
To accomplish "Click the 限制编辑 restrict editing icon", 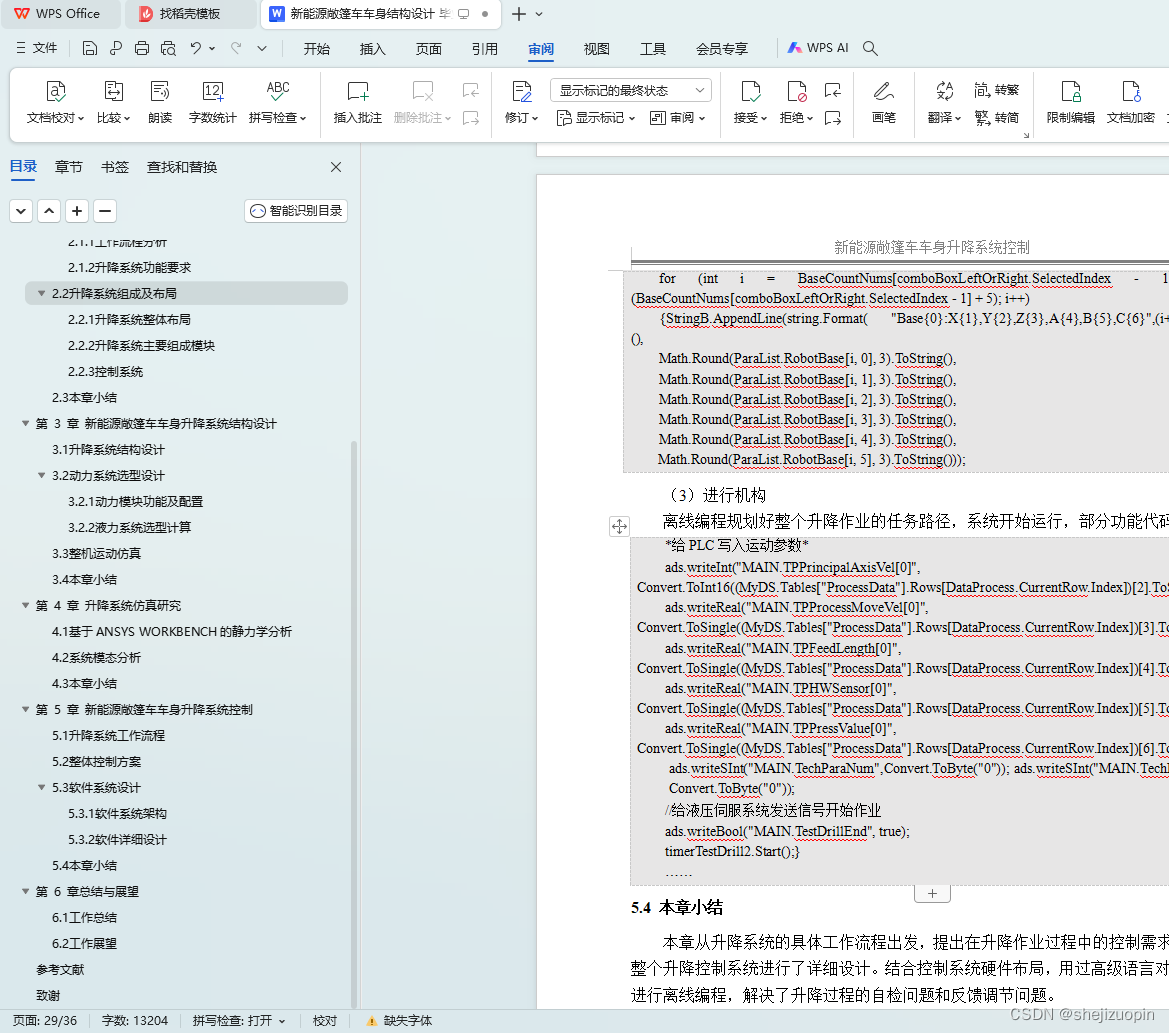I will point(1071,102).
